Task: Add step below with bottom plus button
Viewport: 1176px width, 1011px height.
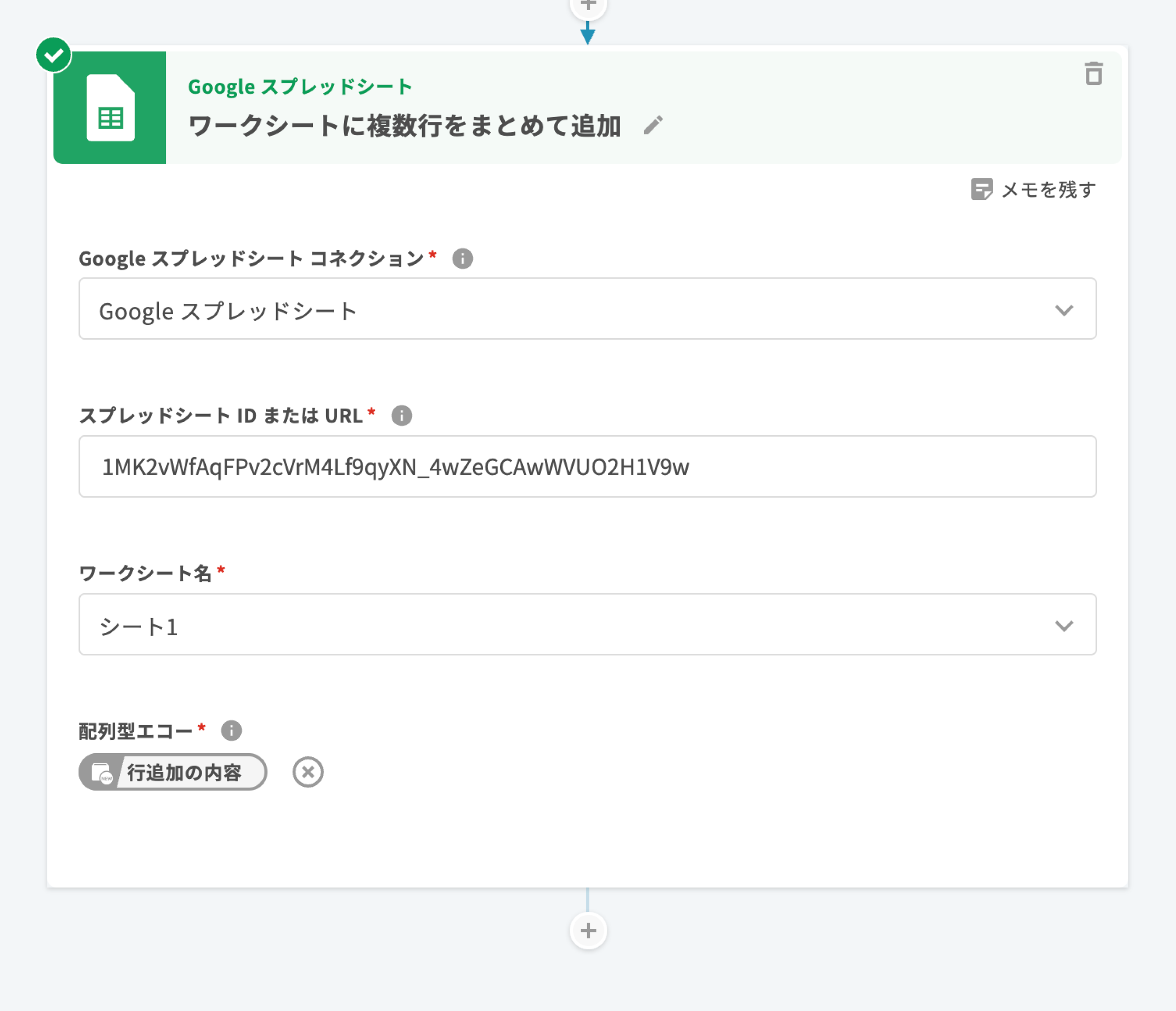Action: (588, 931)
